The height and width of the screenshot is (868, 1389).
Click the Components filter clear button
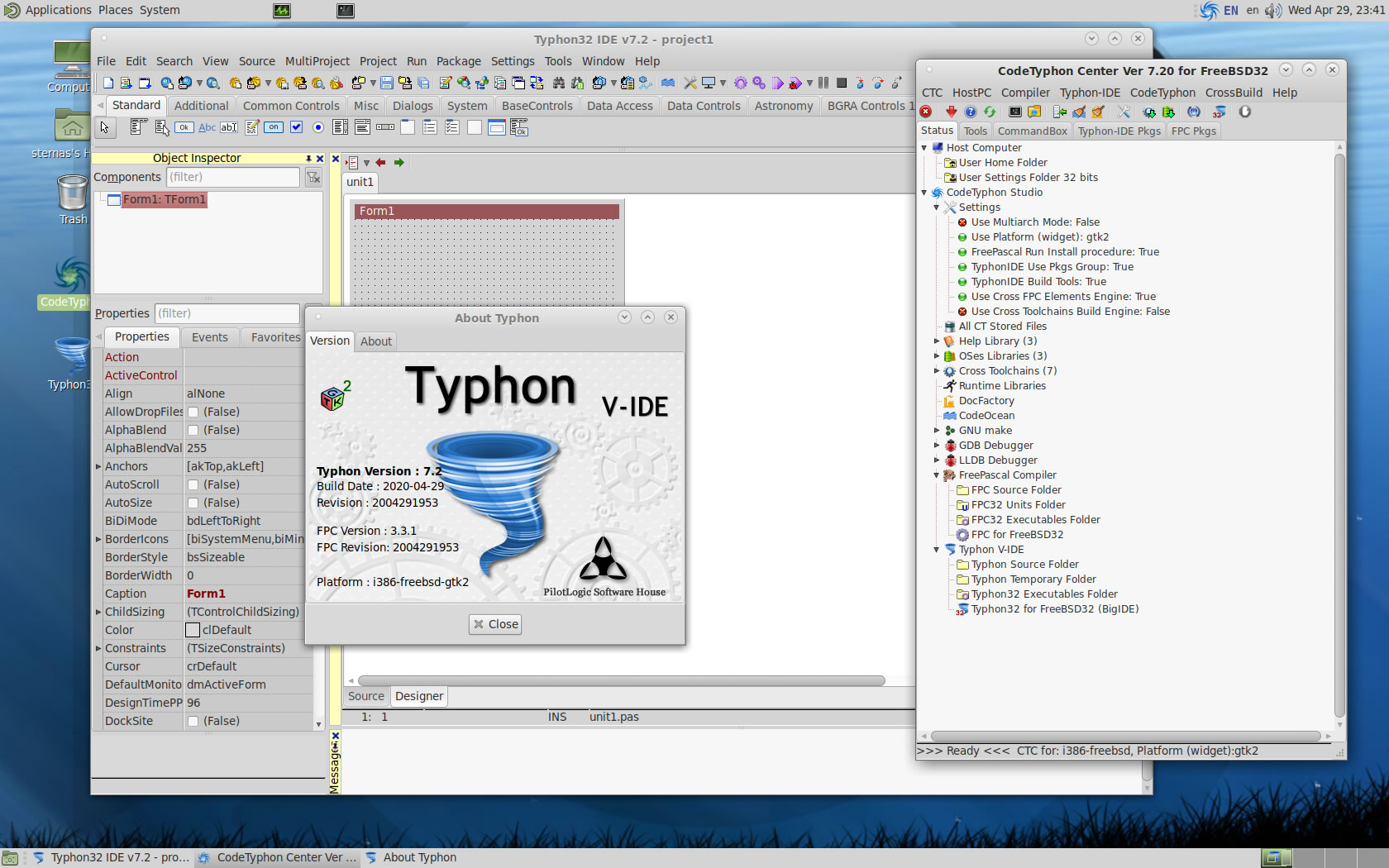point(313,177)
